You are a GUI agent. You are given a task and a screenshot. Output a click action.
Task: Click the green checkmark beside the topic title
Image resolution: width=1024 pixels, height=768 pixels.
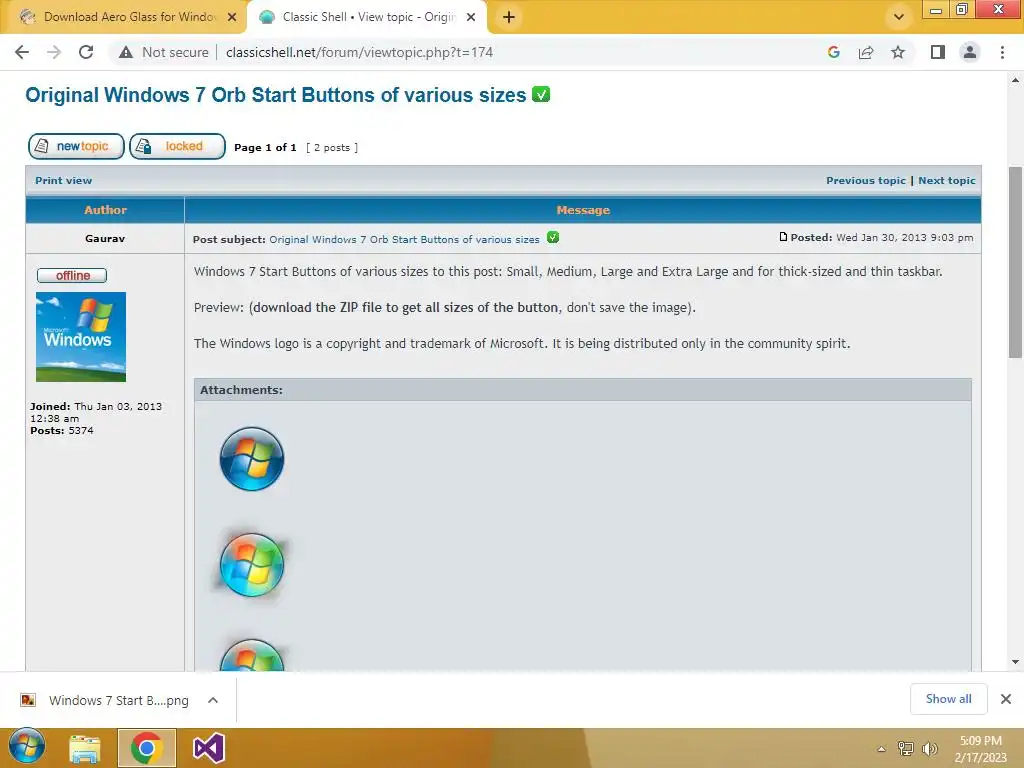coord(541,95)
